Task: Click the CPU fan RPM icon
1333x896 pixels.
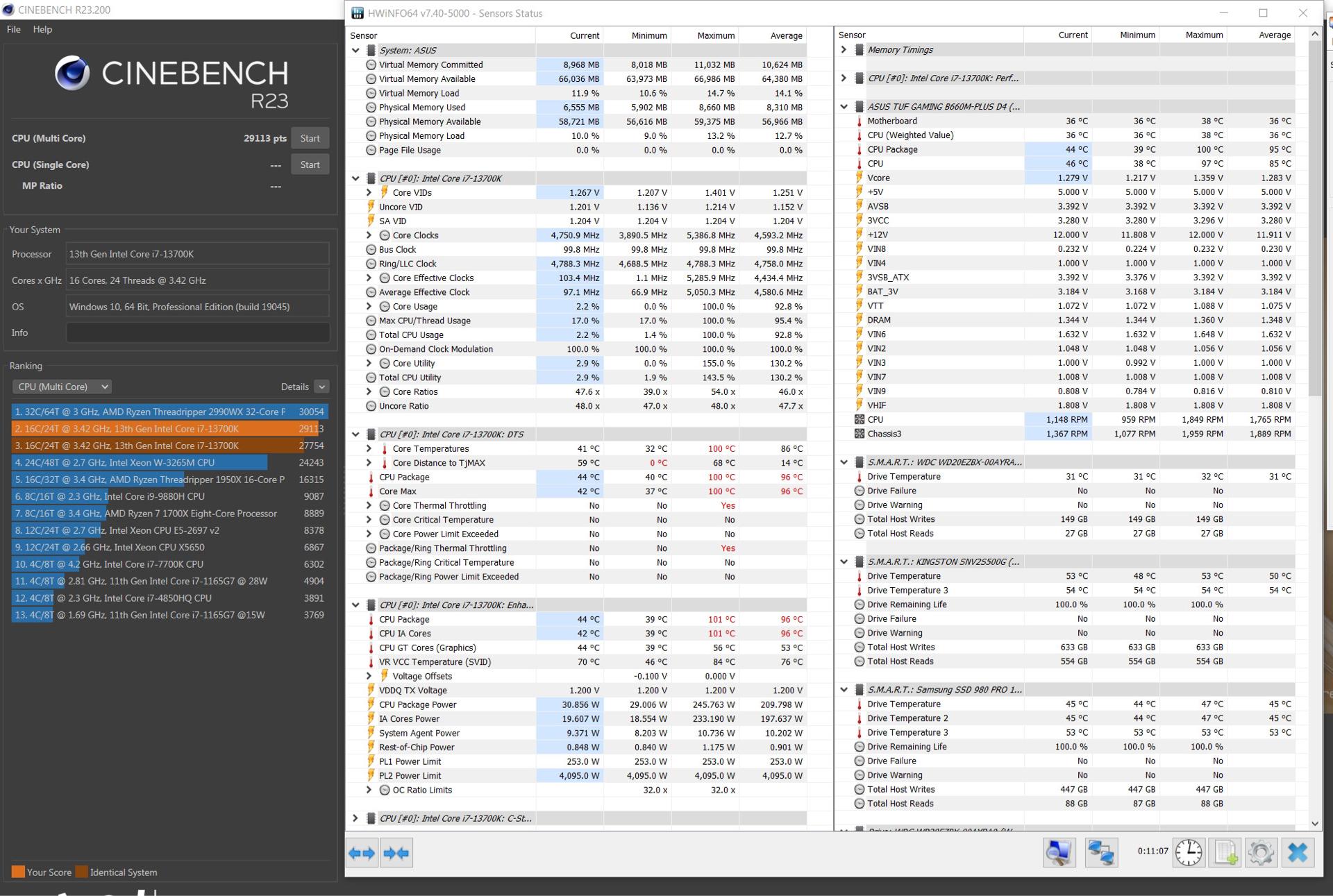Action: click(860, 419)
